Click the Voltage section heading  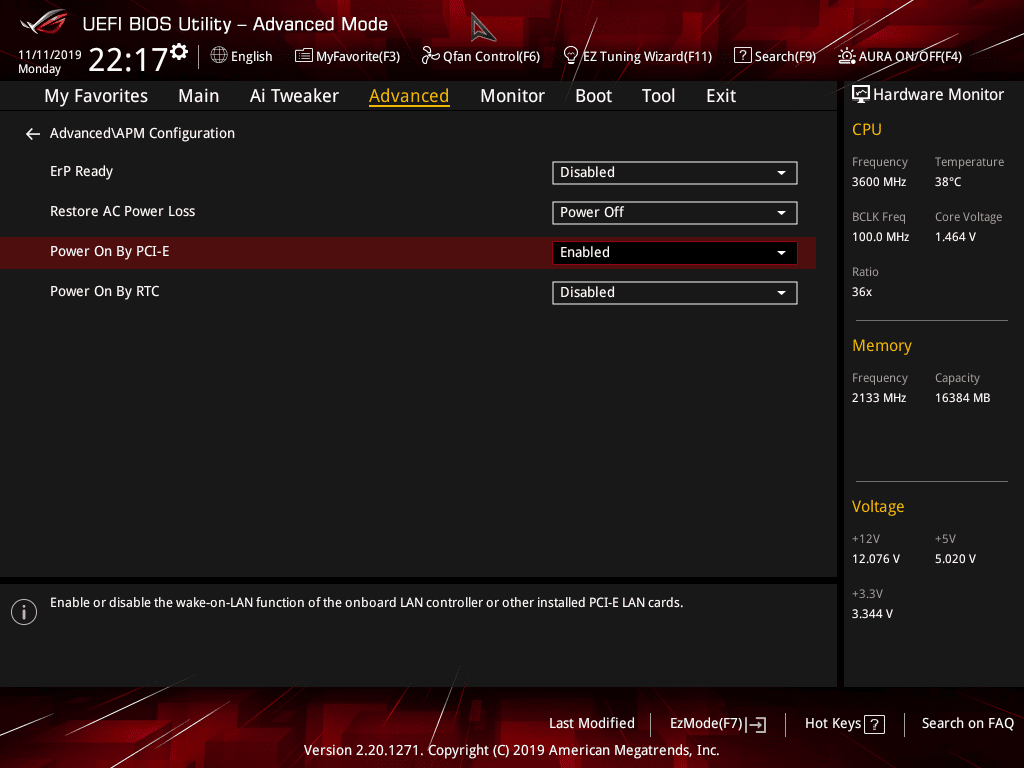click(x=878, y=507)
